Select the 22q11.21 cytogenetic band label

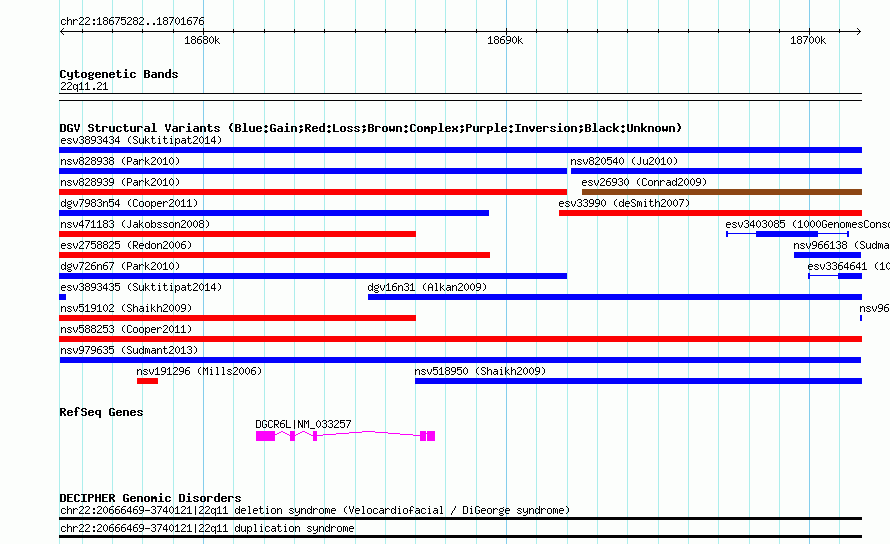point(84,86)
